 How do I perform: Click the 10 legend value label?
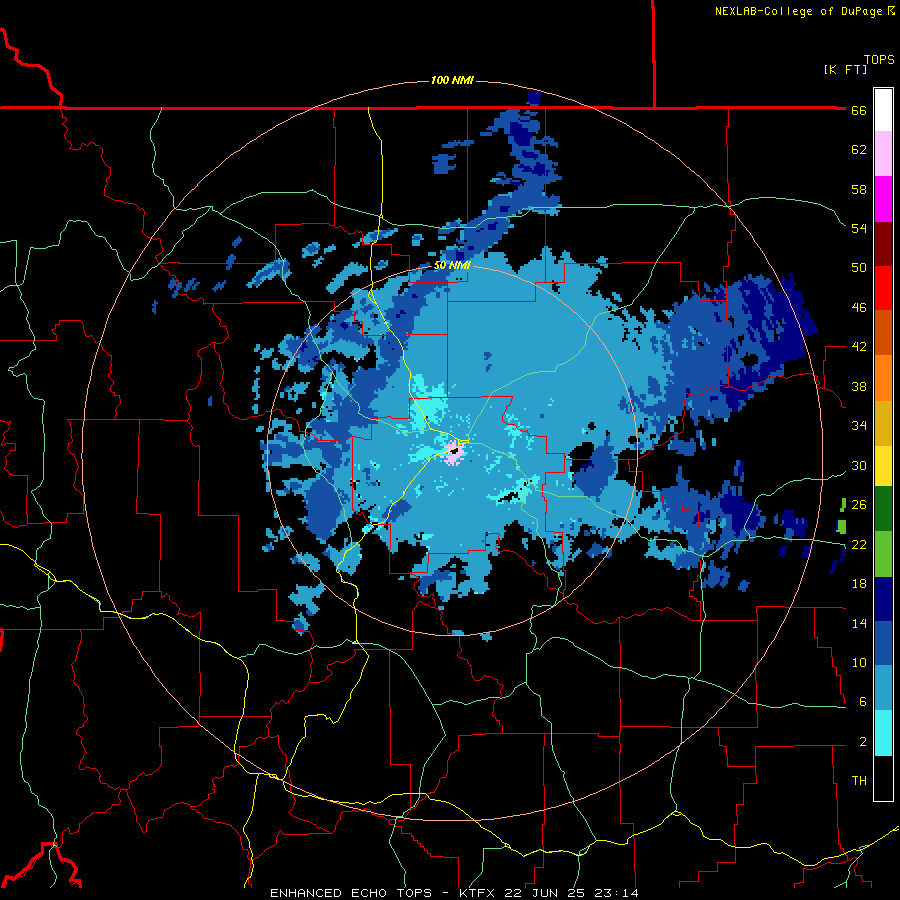859,662
